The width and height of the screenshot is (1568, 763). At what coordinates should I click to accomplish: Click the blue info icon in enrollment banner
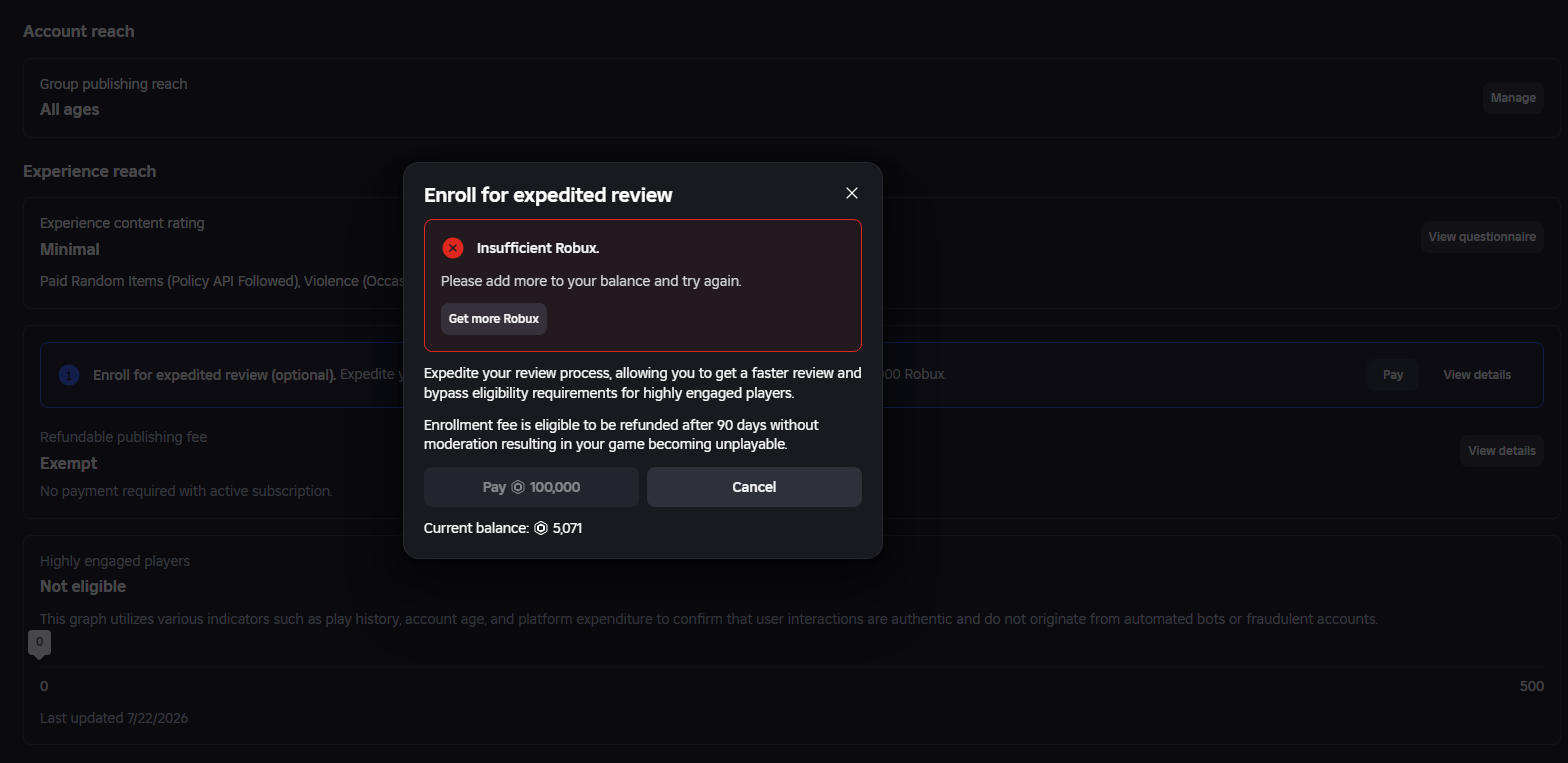[x=69, y=375]
